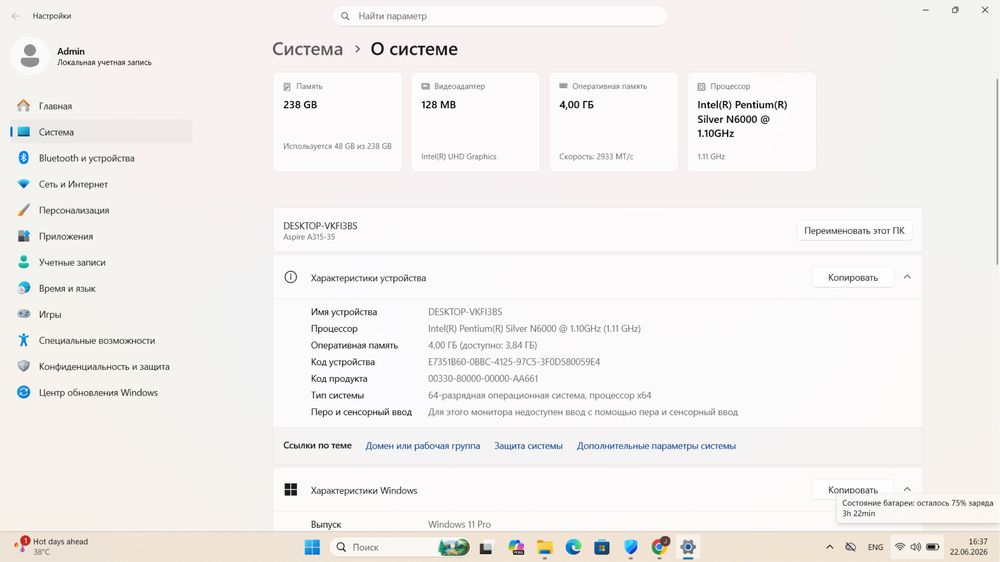Select the Система monitor icon in sidebar

[x=24, y=131]
